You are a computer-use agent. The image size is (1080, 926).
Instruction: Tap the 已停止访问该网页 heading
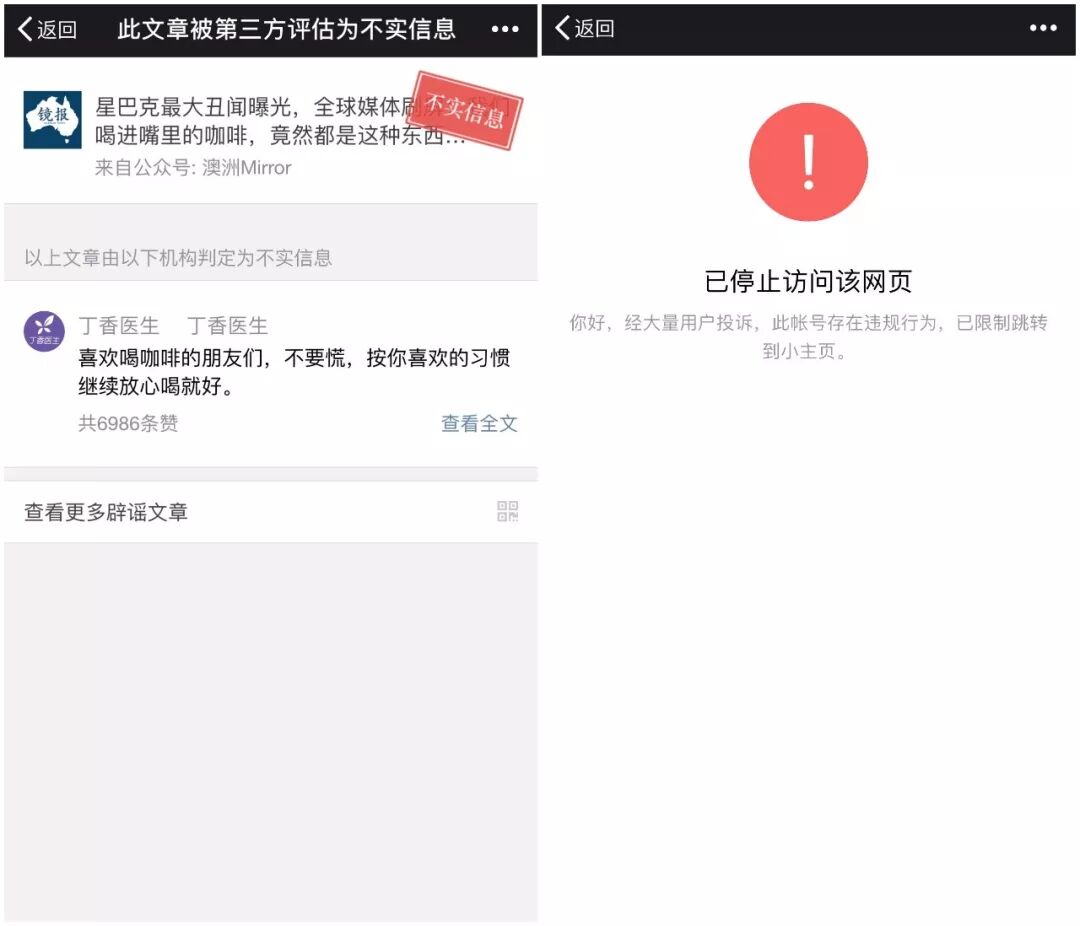click(x=809, y=281)
